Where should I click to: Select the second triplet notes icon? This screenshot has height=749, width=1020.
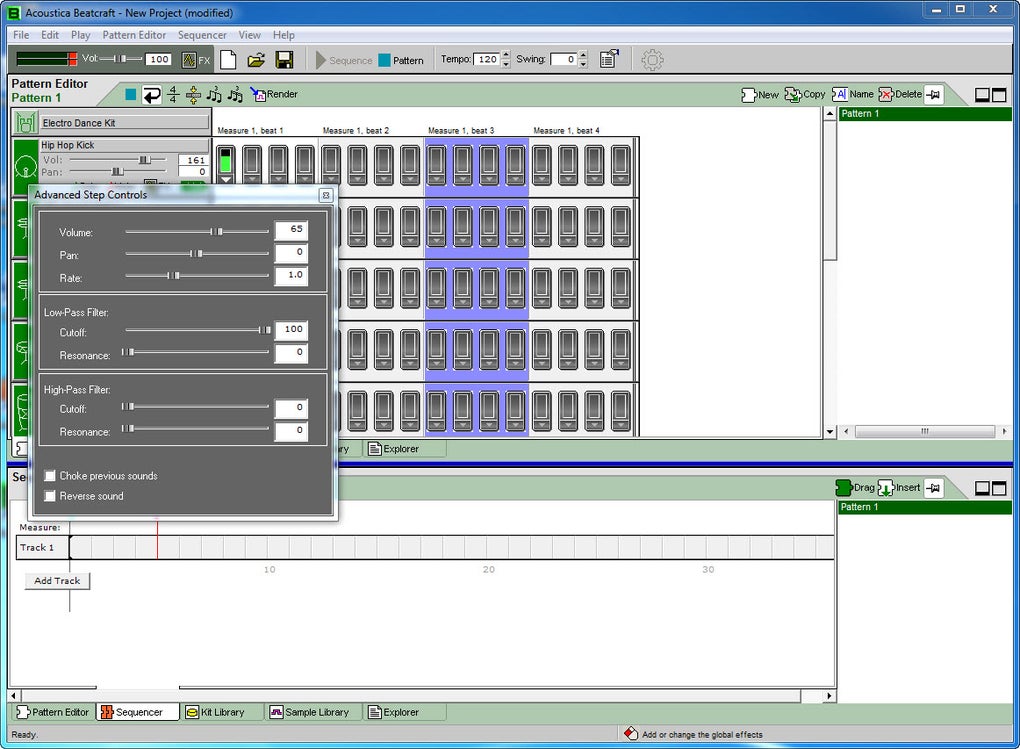pyautogui.click(x=235, y=95)
